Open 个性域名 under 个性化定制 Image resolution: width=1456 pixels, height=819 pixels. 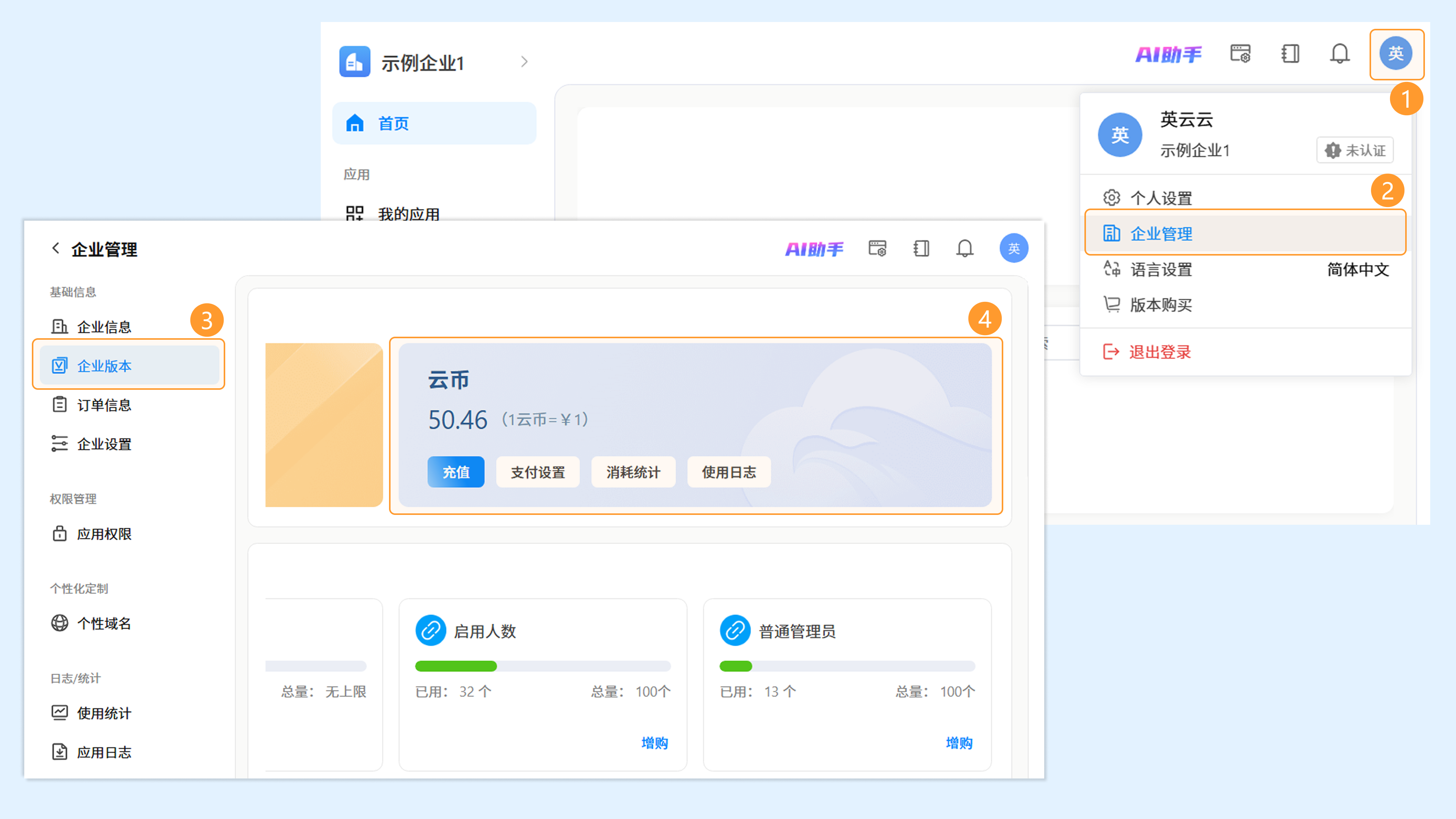(129, 623)
